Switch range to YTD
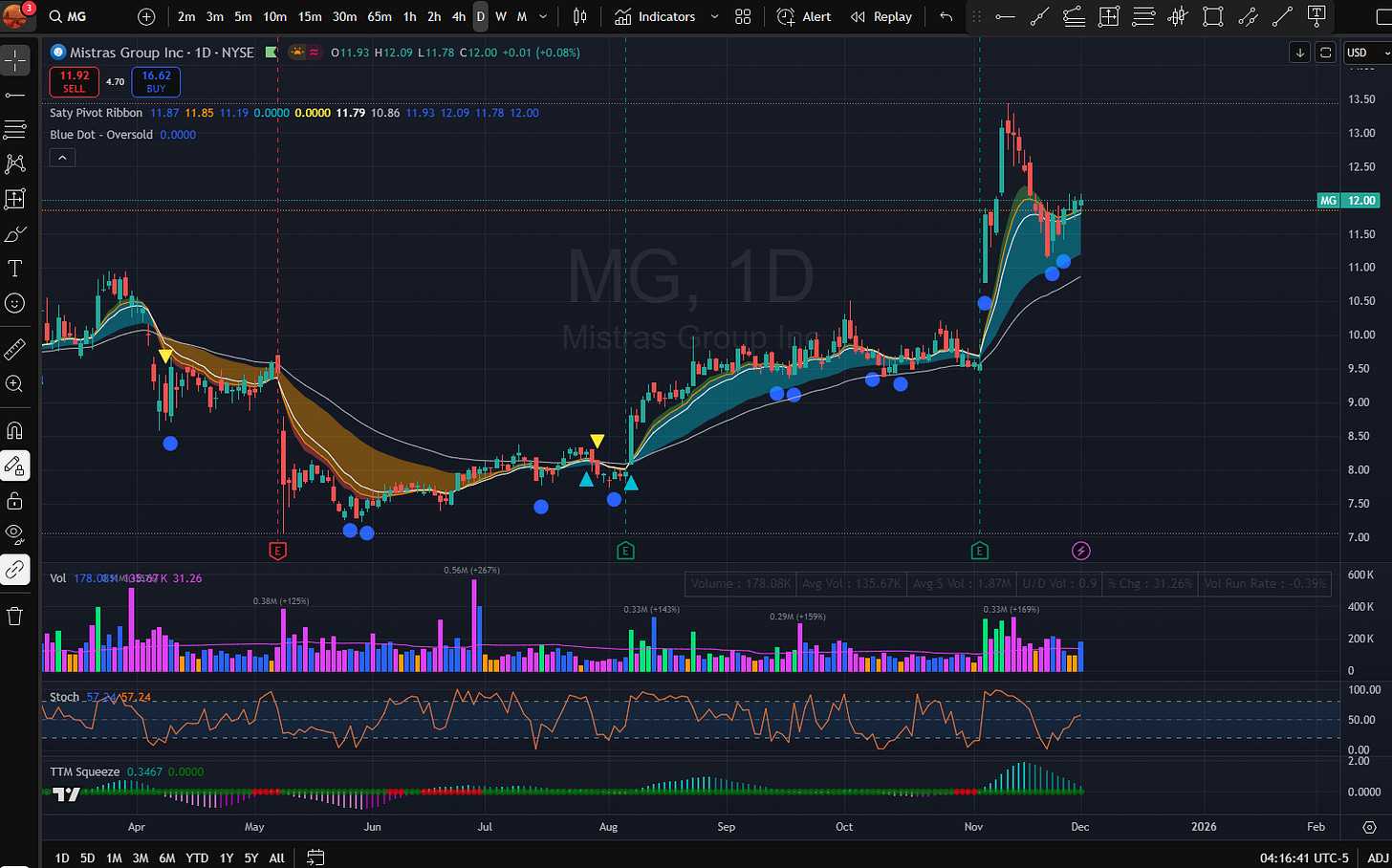 click(197, 857)
